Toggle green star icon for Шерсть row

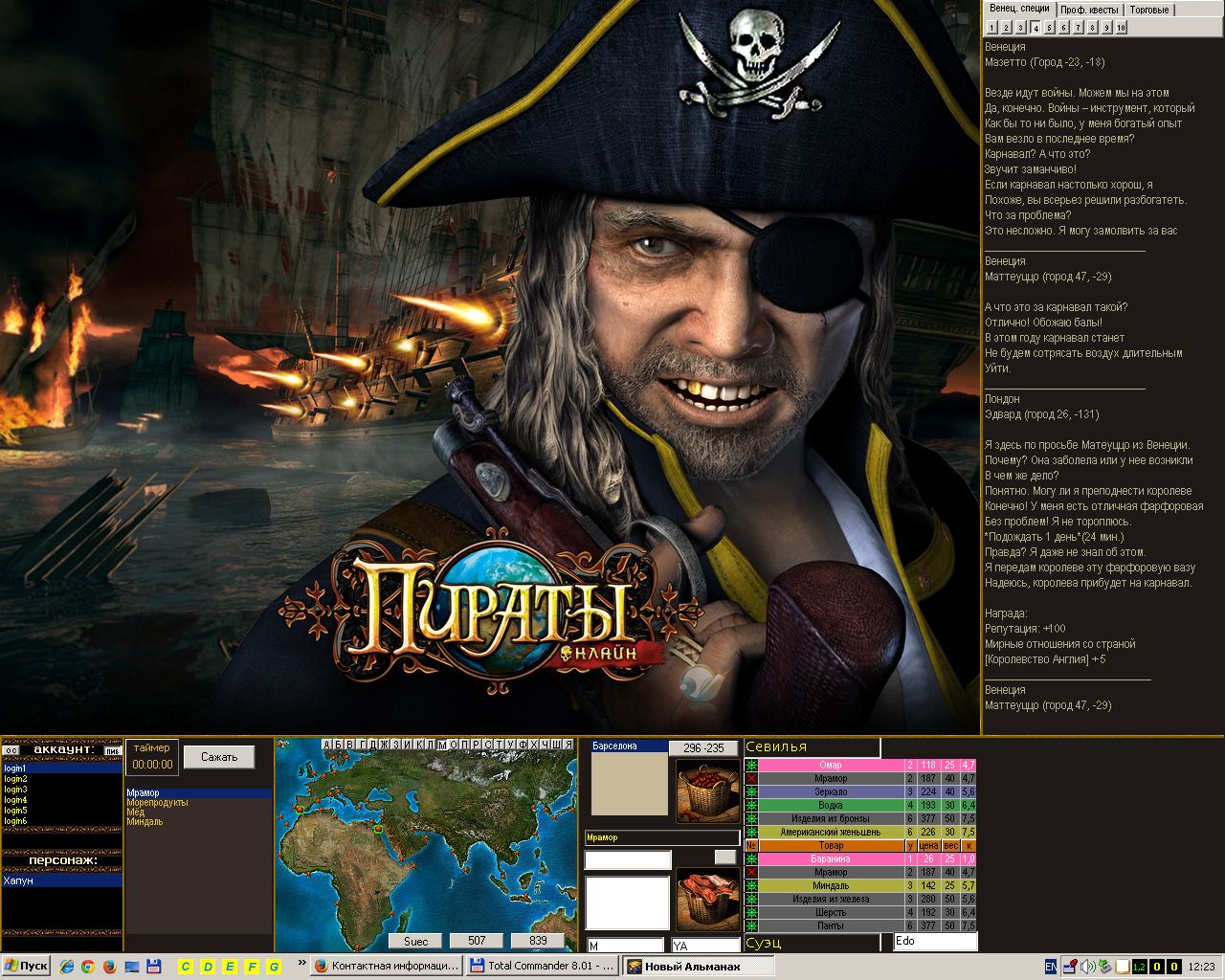coord(751,913)
